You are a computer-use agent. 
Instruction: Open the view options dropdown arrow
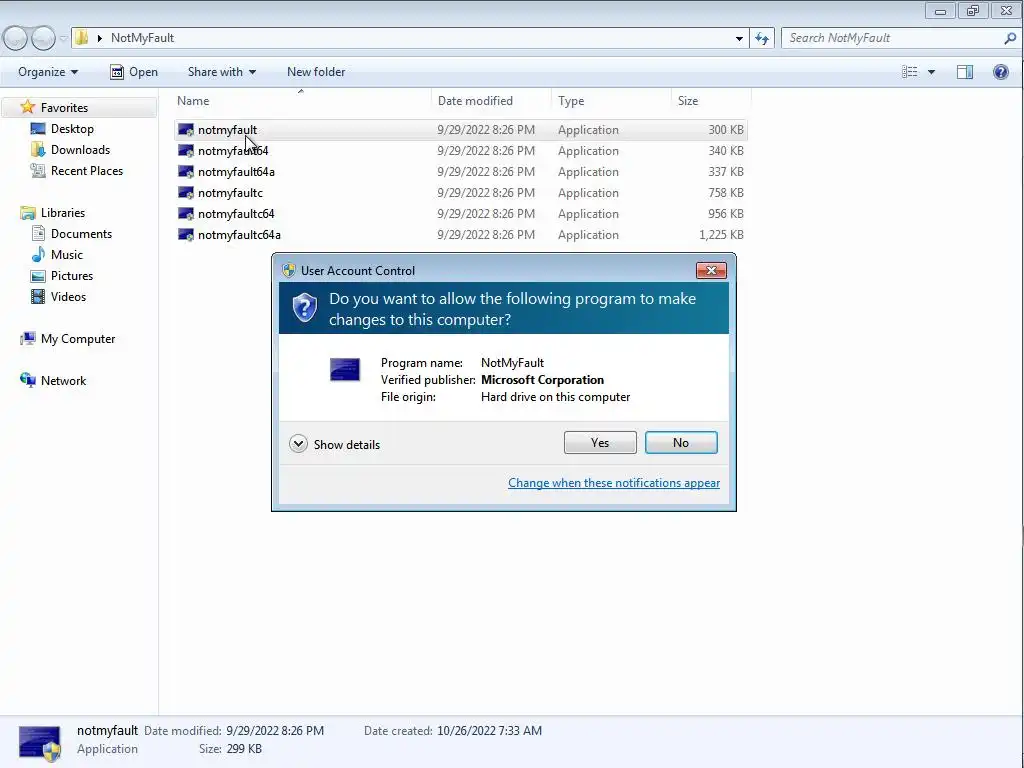point(931,72)
